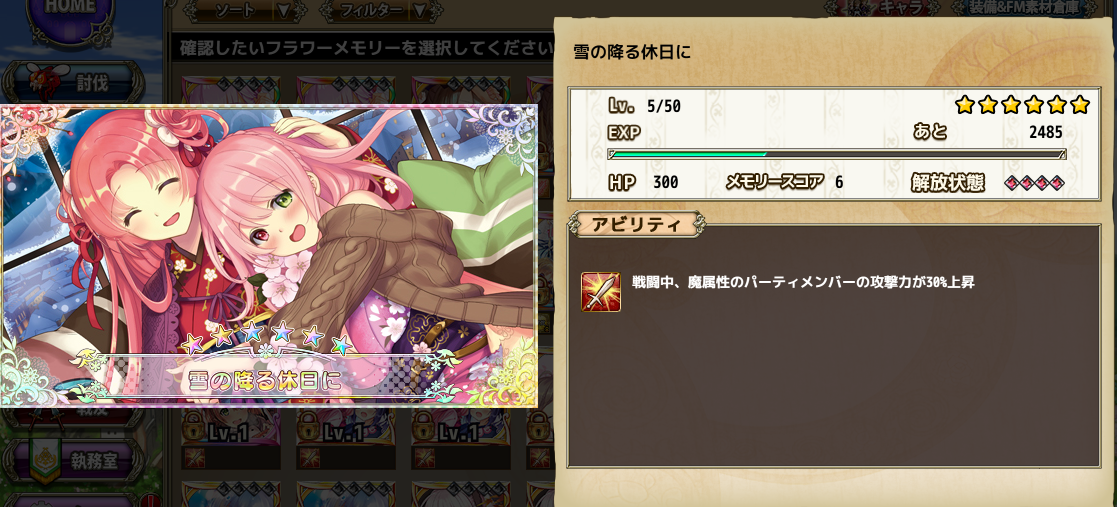Open the ソート dropdown arrow
The image size is (1117, 507).
coord(283,11)
